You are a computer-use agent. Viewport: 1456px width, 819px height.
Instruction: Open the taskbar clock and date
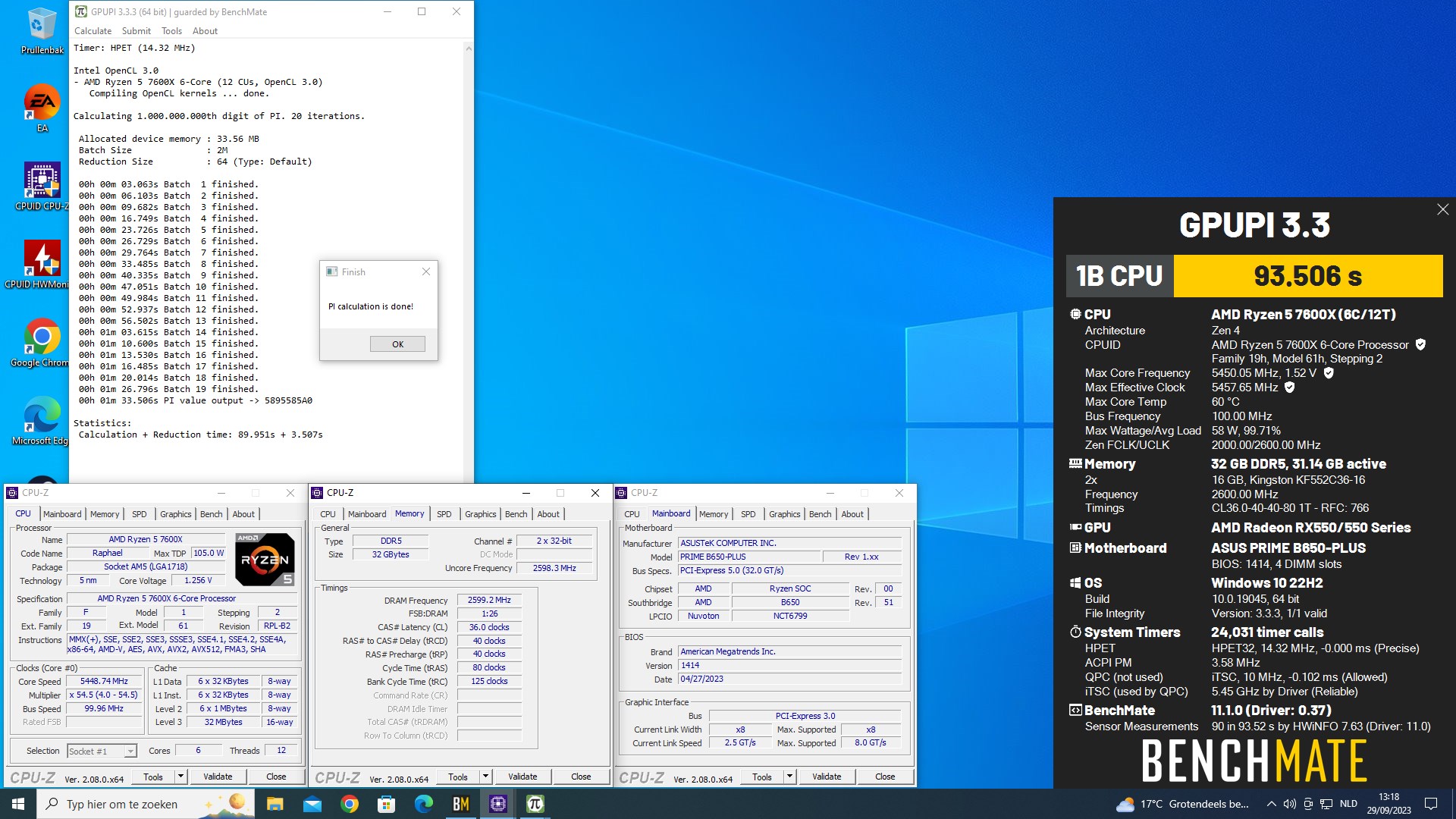(x=1389, y=804)
